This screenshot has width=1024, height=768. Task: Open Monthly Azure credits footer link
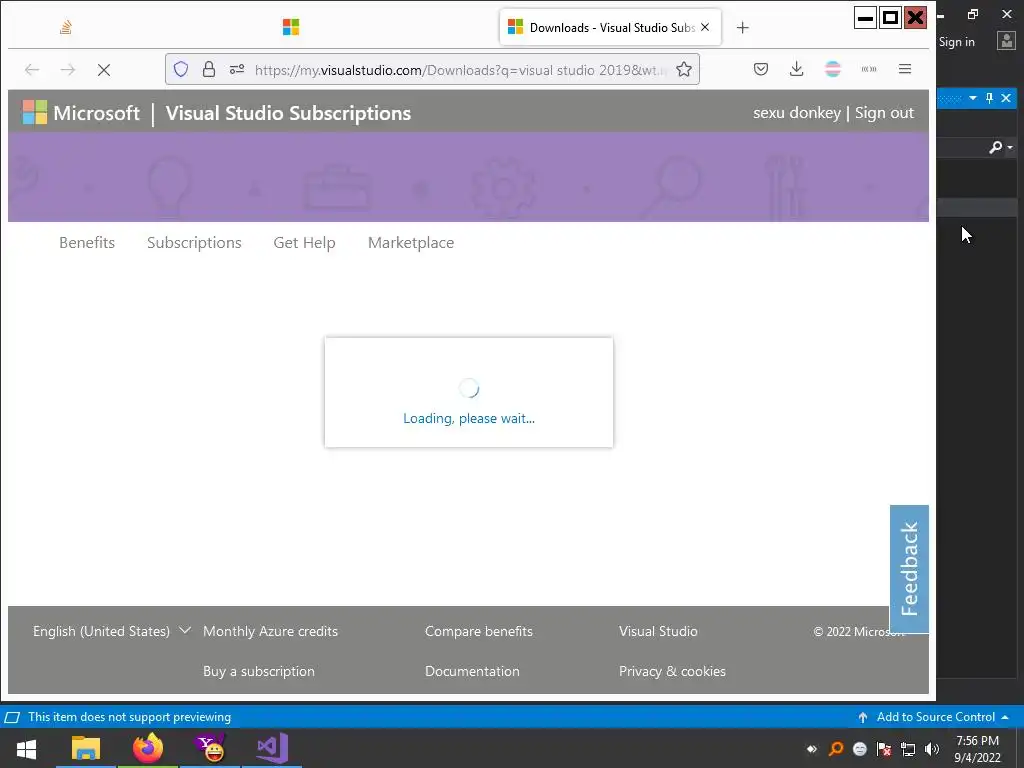(270, 632)
